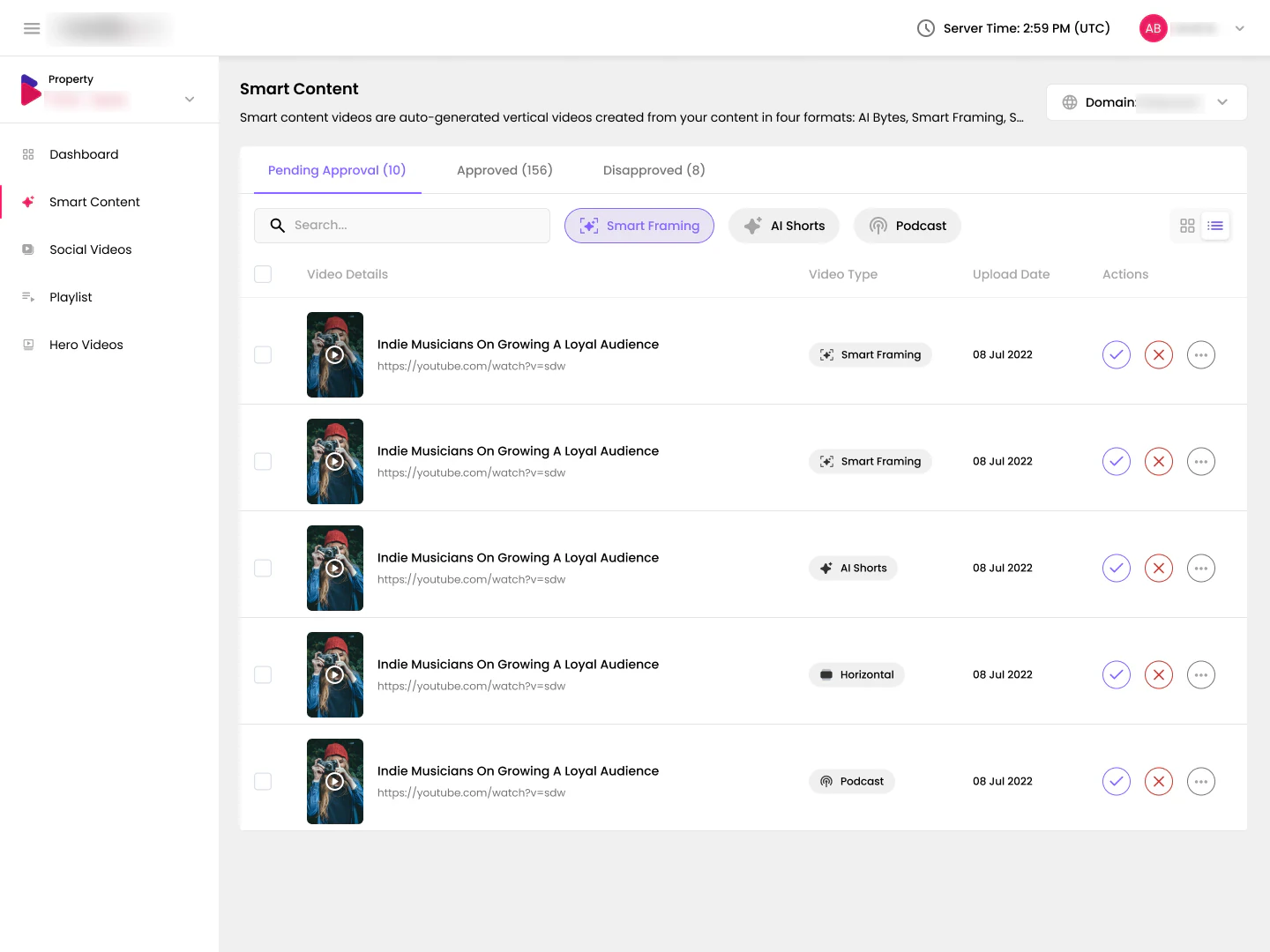Check the first Smart Framing row checkbox
Screen dimensions: 1270x952
click(x=263, y=354)
